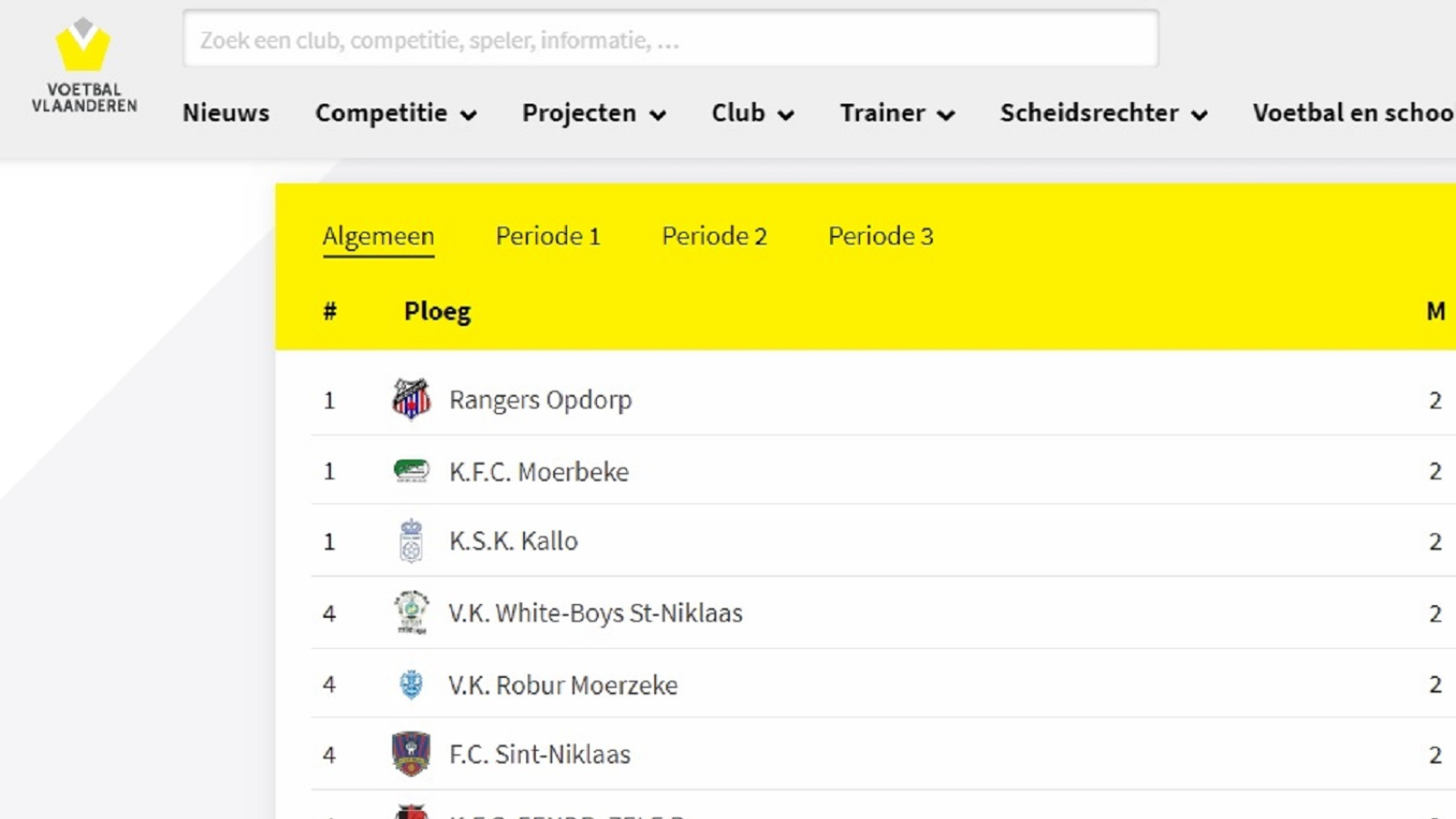Expand the Competitie dropdown menu
Image resolution: width=1456 pixels, height=819 pixels.
(x=396, y=113)
